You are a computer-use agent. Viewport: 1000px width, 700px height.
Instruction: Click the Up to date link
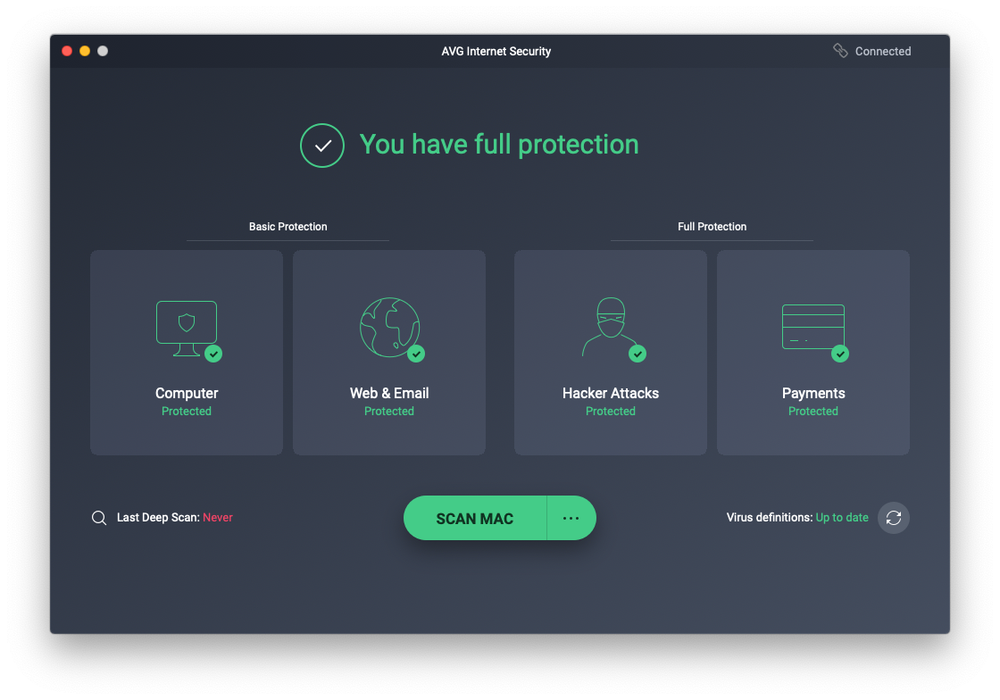point(841,517)
